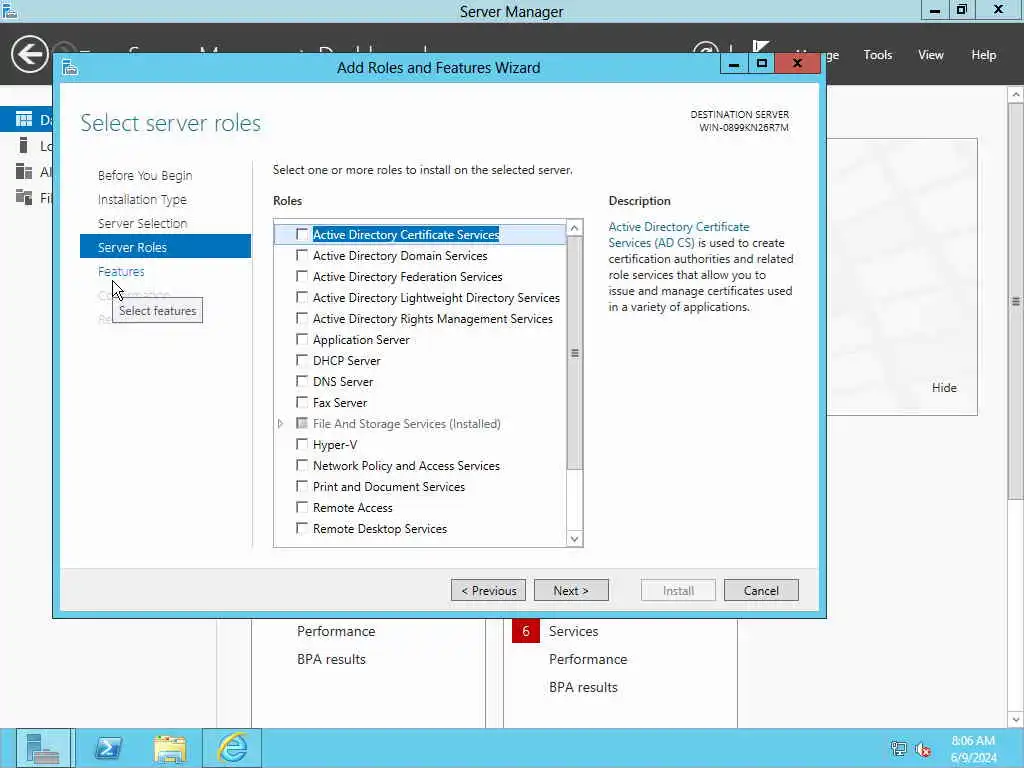Check Remote Desktop Services
Image resolution: width=1024 pixels, height=768 pixels.
(302, 528)
